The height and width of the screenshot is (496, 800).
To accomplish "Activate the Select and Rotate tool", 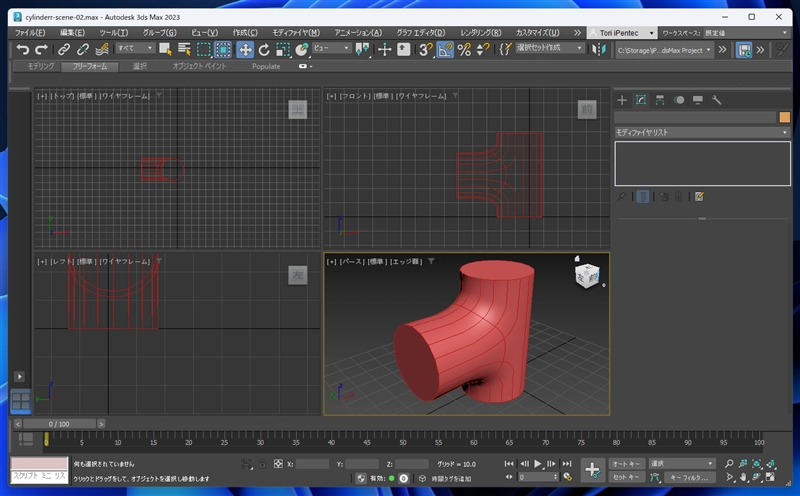I will 264,49.
